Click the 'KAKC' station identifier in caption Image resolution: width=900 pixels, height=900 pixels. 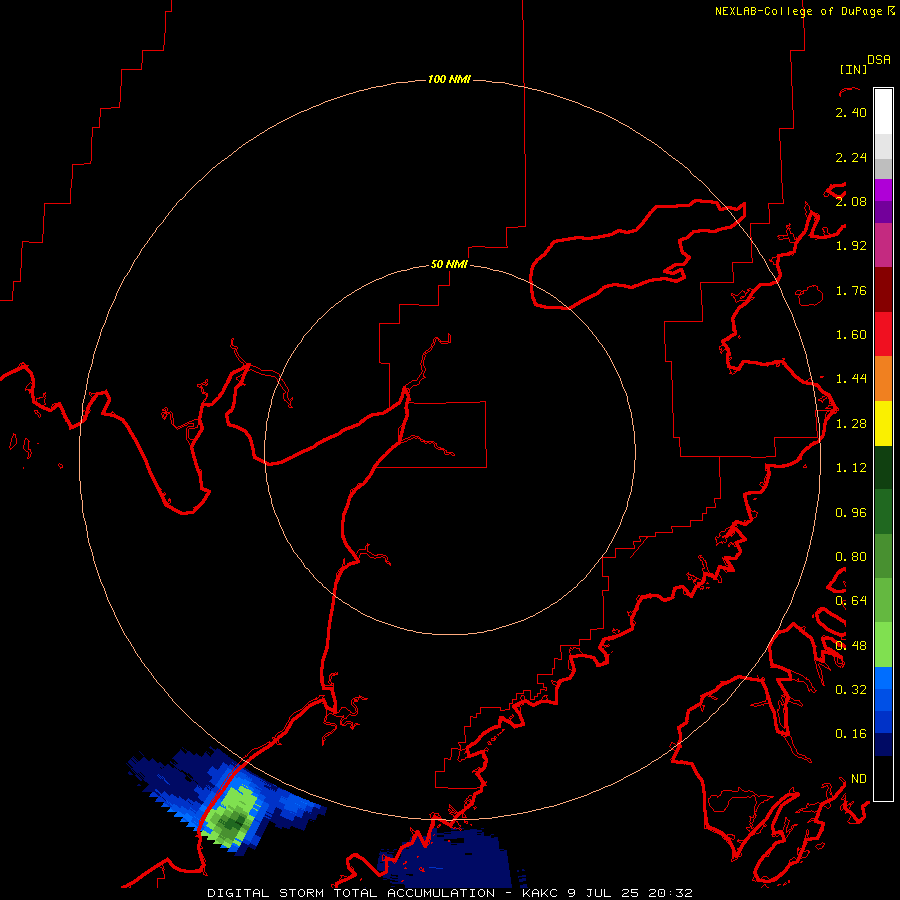coord(540,893)
